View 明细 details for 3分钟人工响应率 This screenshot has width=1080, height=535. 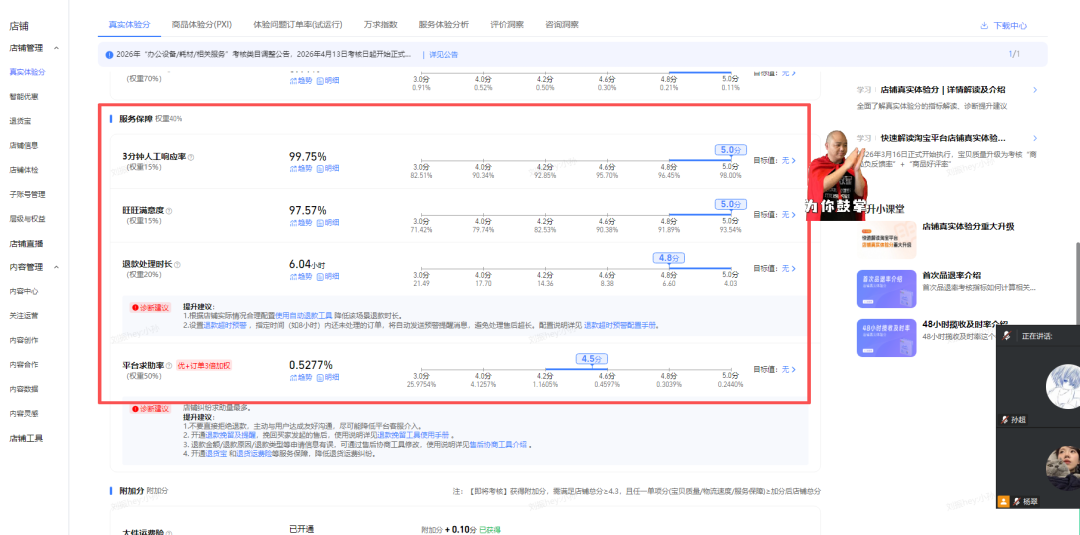pos(328,168)
